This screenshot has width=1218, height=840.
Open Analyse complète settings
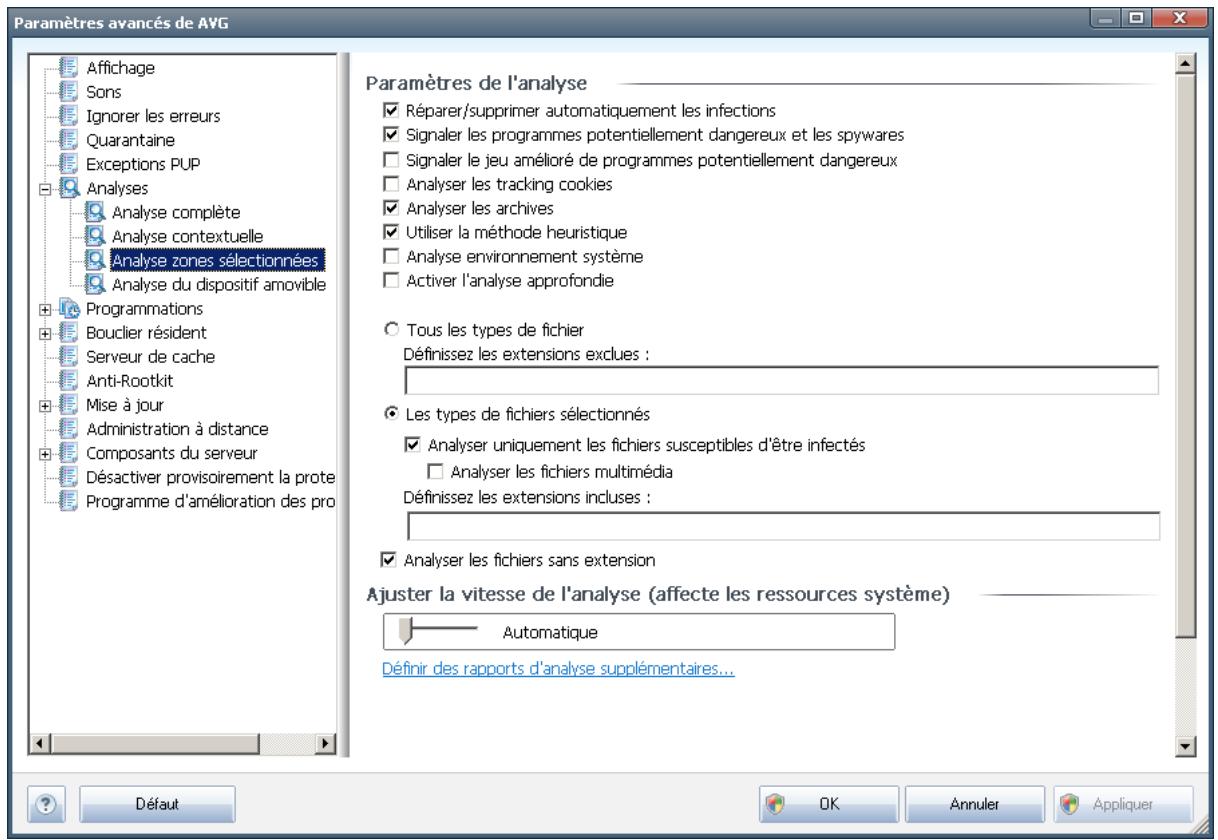tap(176, 213)
